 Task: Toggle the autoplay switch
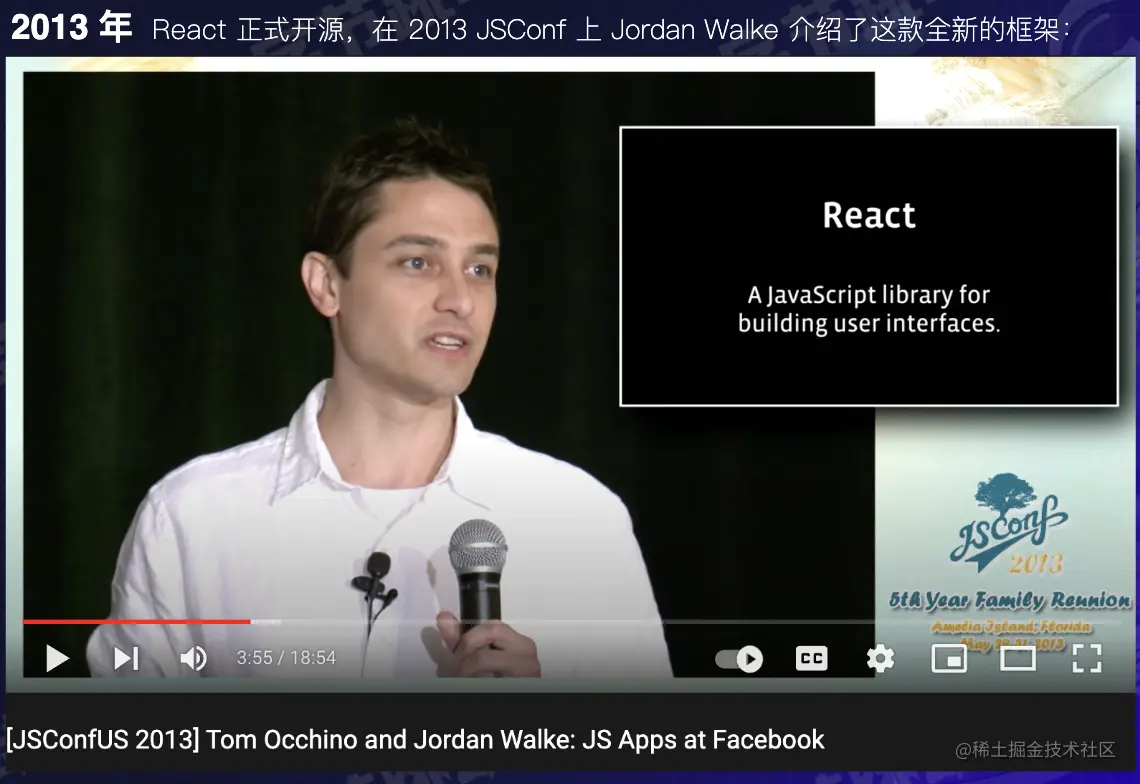(739, 659)
